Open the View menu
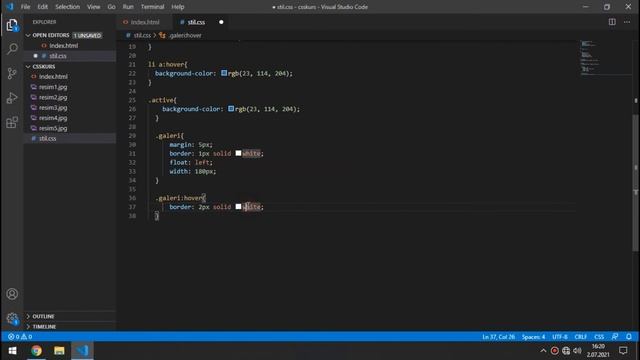This screenshot has height=360, width=640. (x=93, y=7)
